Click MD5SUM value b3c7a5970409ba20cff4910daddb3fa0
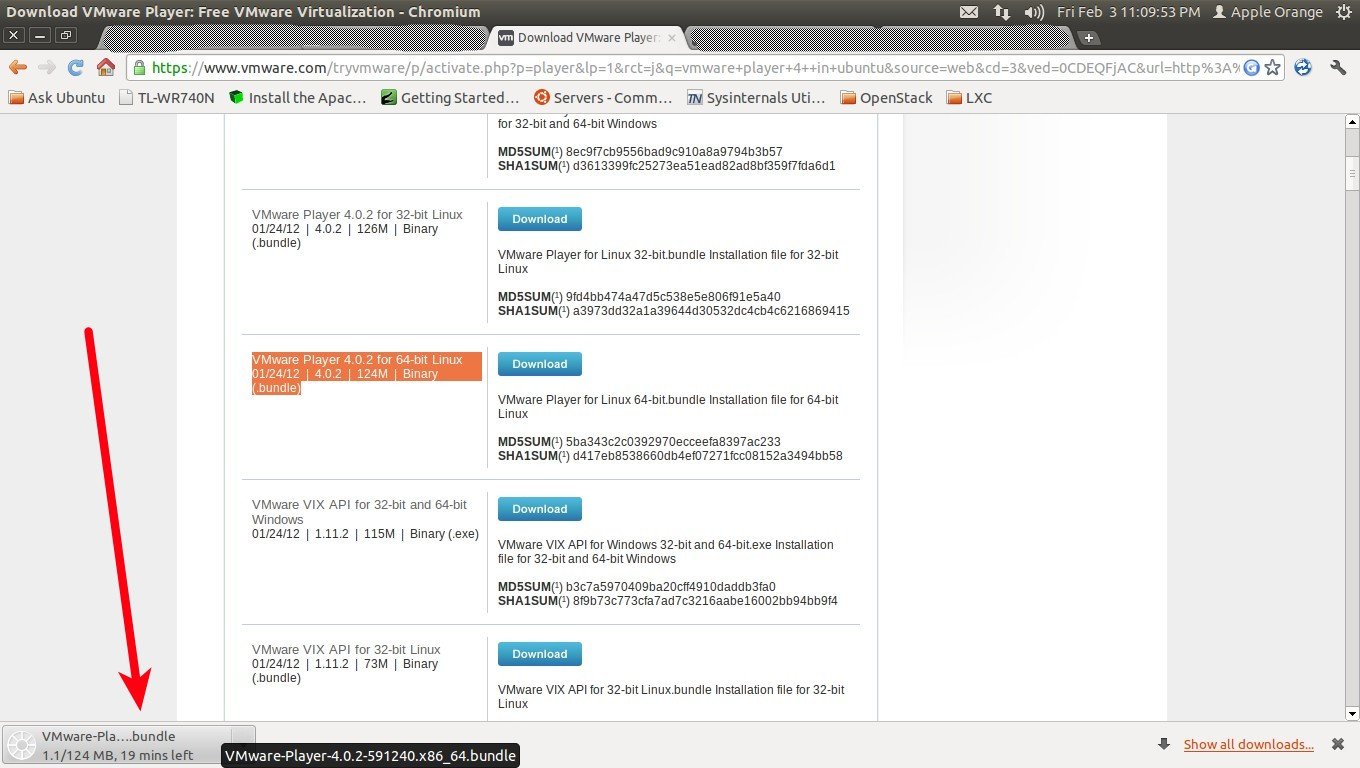Viewport: 1360px width, 768px height. click(x=671, y=587)
